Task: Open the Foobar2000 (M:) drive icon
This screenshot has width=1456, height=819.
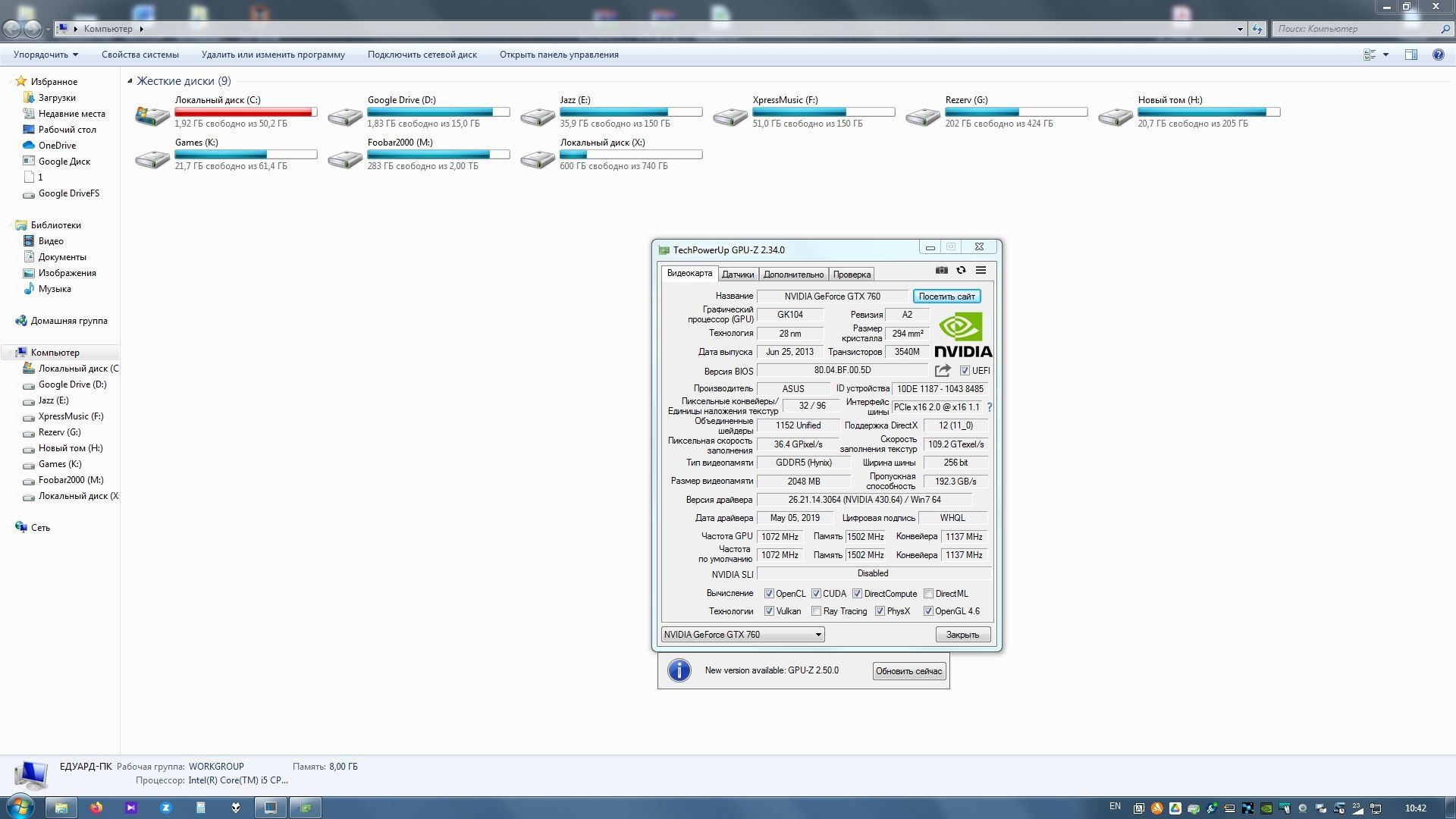Action: [x=345, y=158]
